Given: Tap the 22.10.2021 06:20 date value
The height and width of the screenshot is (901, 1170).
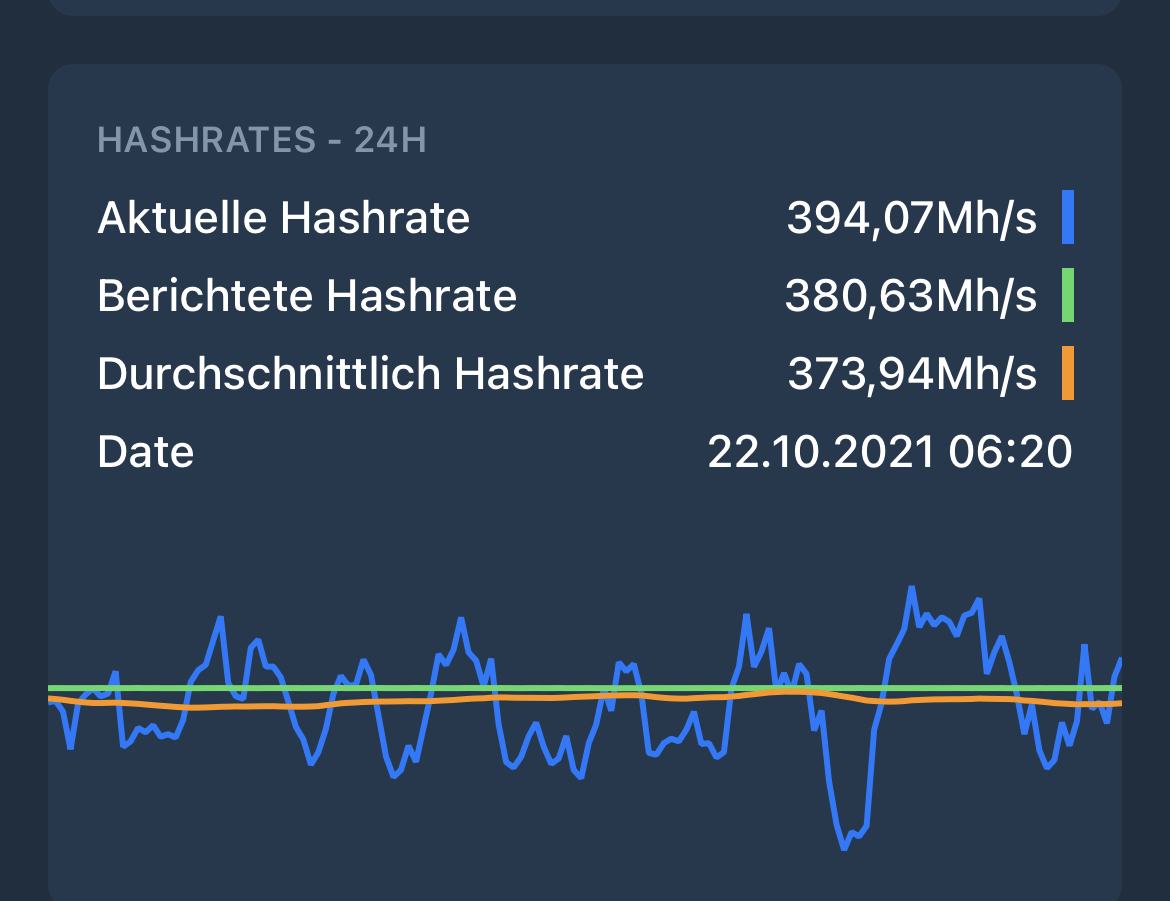Looking at the screenshot, I should [x=889, y=452].
